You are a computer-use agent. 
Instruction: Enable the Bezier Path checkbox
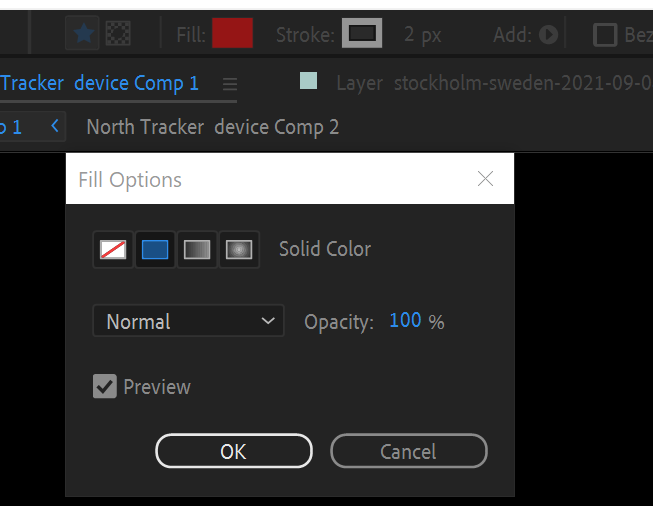[605, 35]
